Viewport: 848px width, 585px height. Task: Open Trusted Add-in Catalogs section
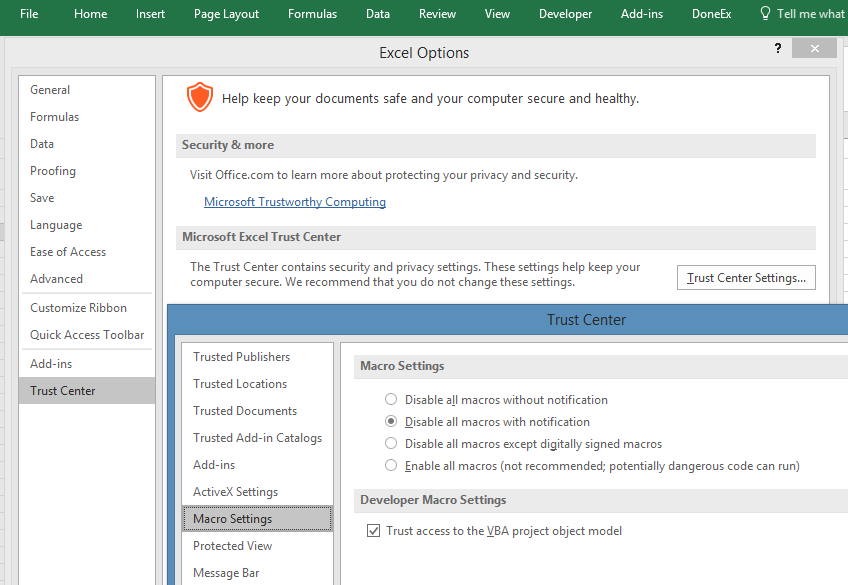click(257, 438)
